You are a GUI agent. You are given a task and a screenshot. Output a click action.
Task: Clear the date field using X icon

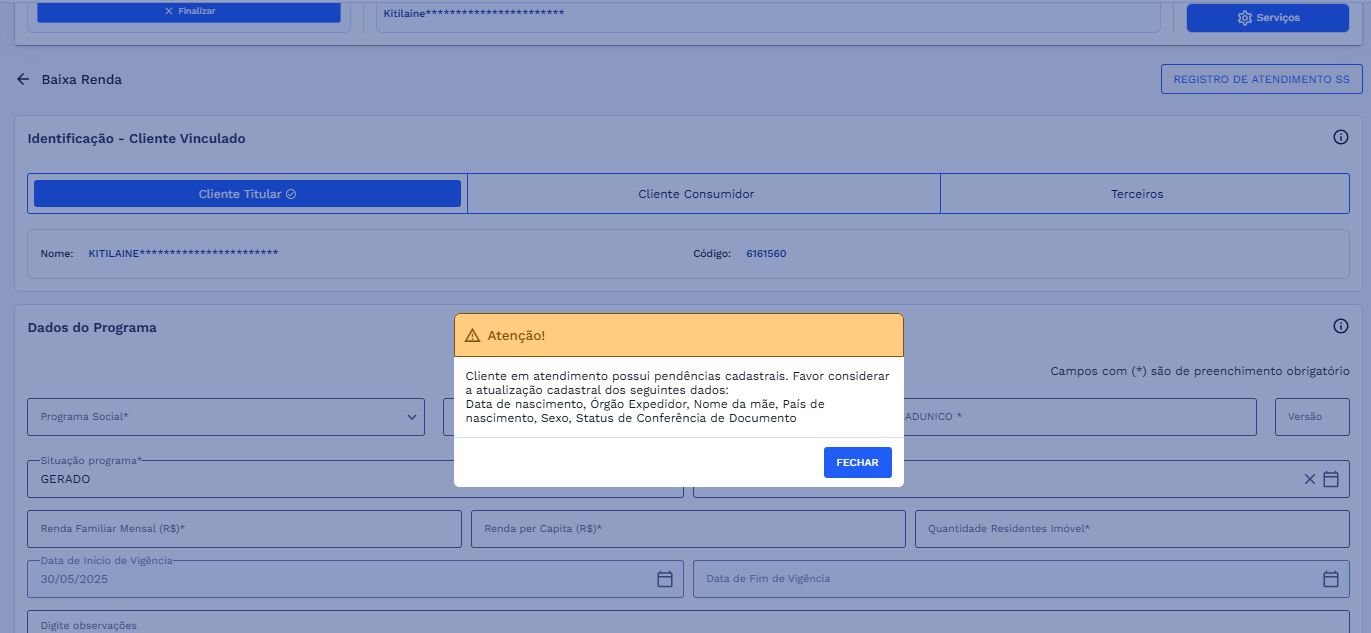pyautogui.click(x=1310, y=479)
